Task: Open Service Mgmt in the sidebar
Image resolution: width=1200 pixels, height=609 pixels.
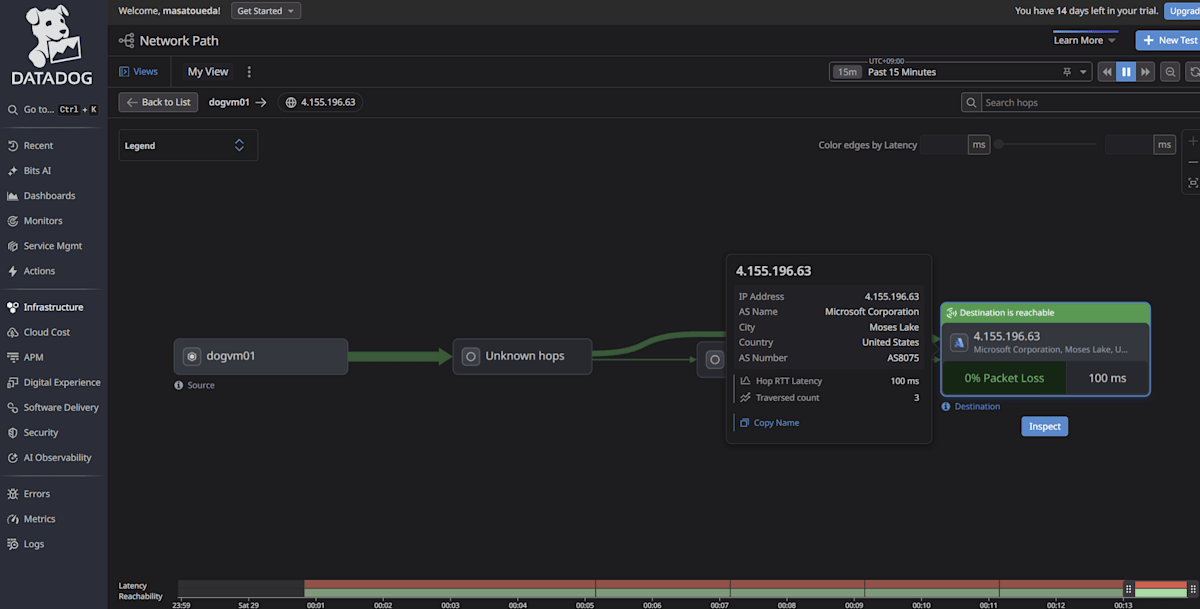Action: (53, 246)
